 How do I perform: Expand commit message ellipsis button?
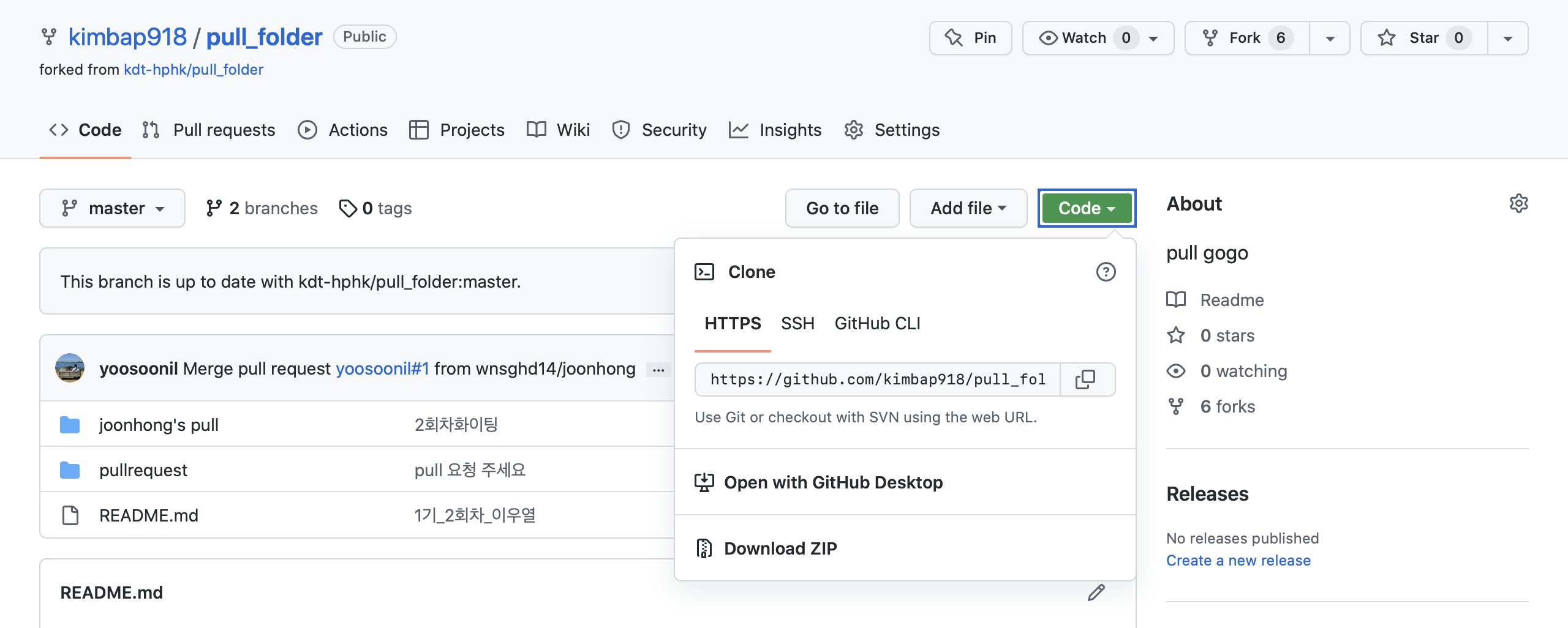pos(658,370)
